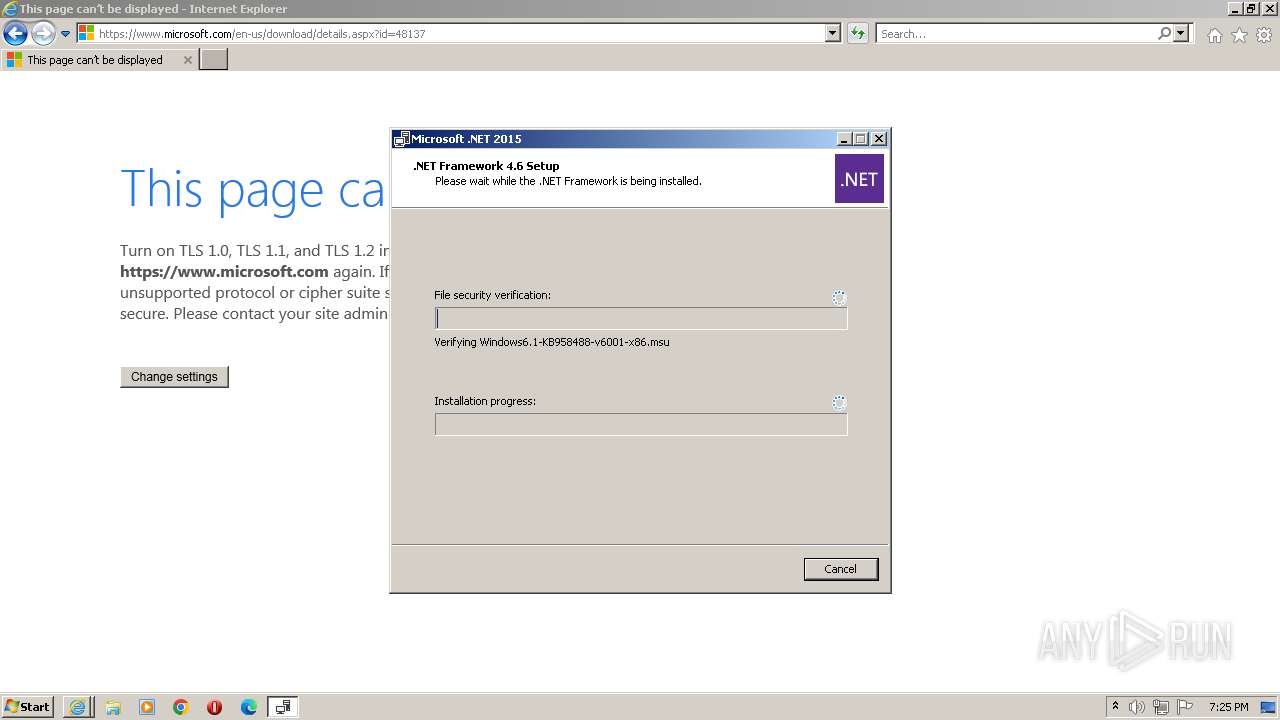Restore down the Internet Explorer window
This screenshot has width=1280, height=720.
point(1251,8)
